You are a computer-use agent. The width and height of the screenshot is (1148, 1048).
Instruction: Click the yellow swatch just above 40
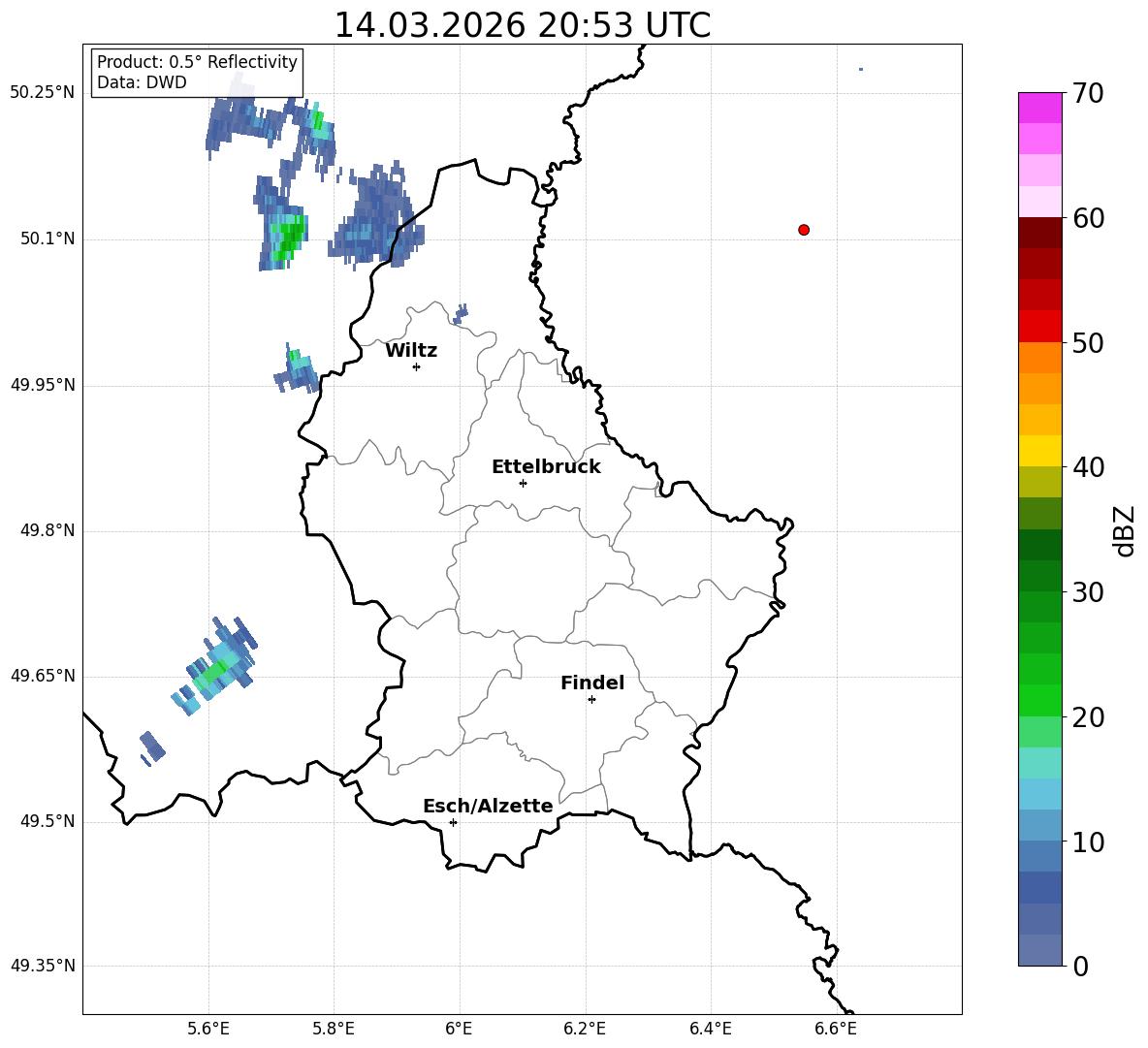1040,451
